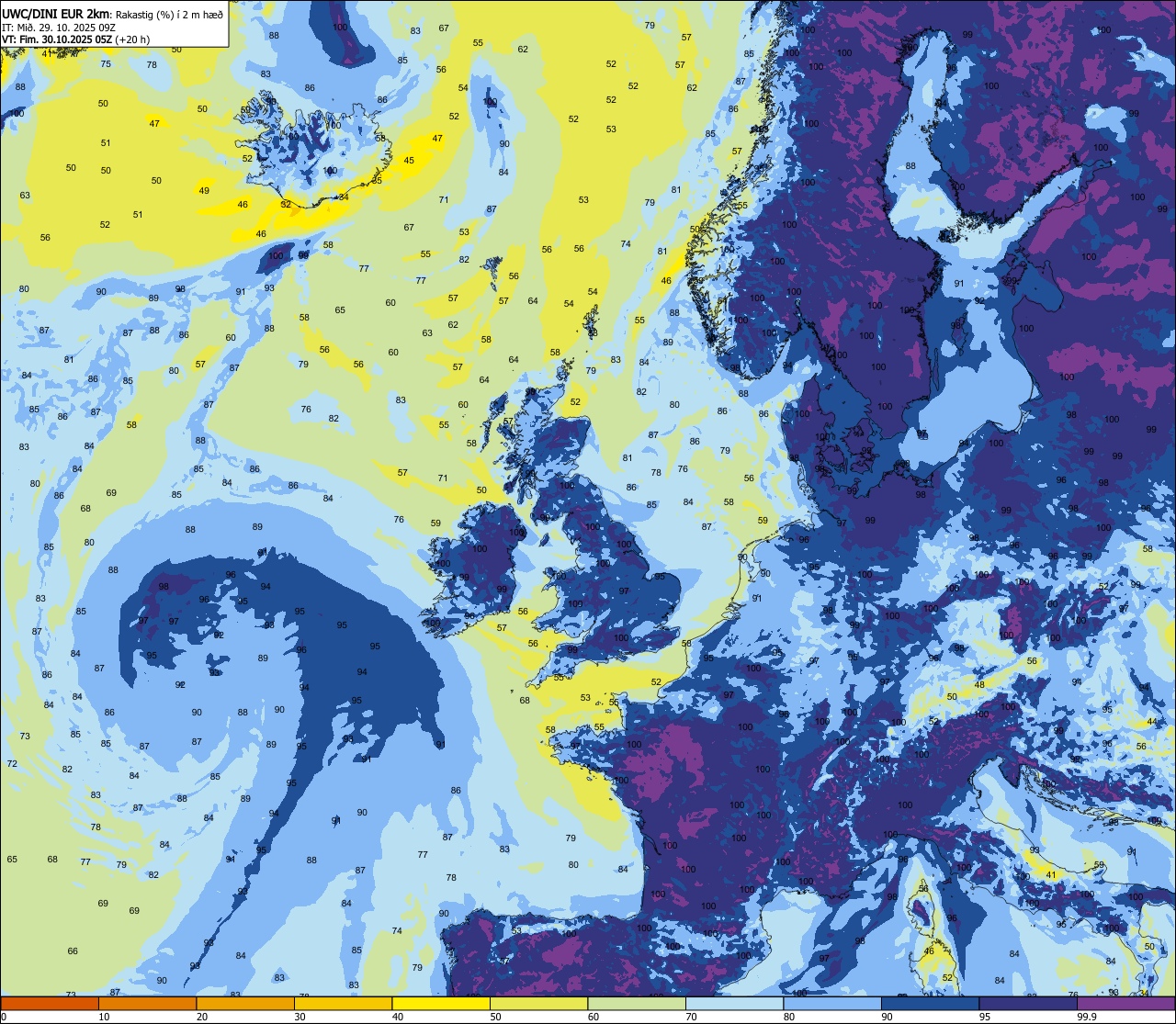Click the yellow 40–50 legend color segment
1176x1024 pixels.
click(x=441, y=1003)
